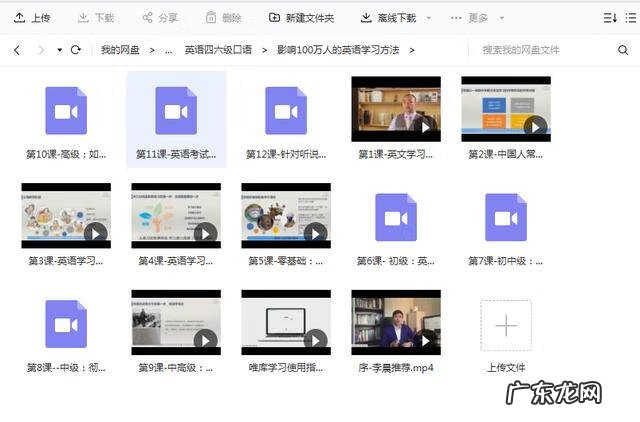Screen dimensions: 640x422
Task: Click the 上传文件 plus tile
Action: click(x=506, y=325)
